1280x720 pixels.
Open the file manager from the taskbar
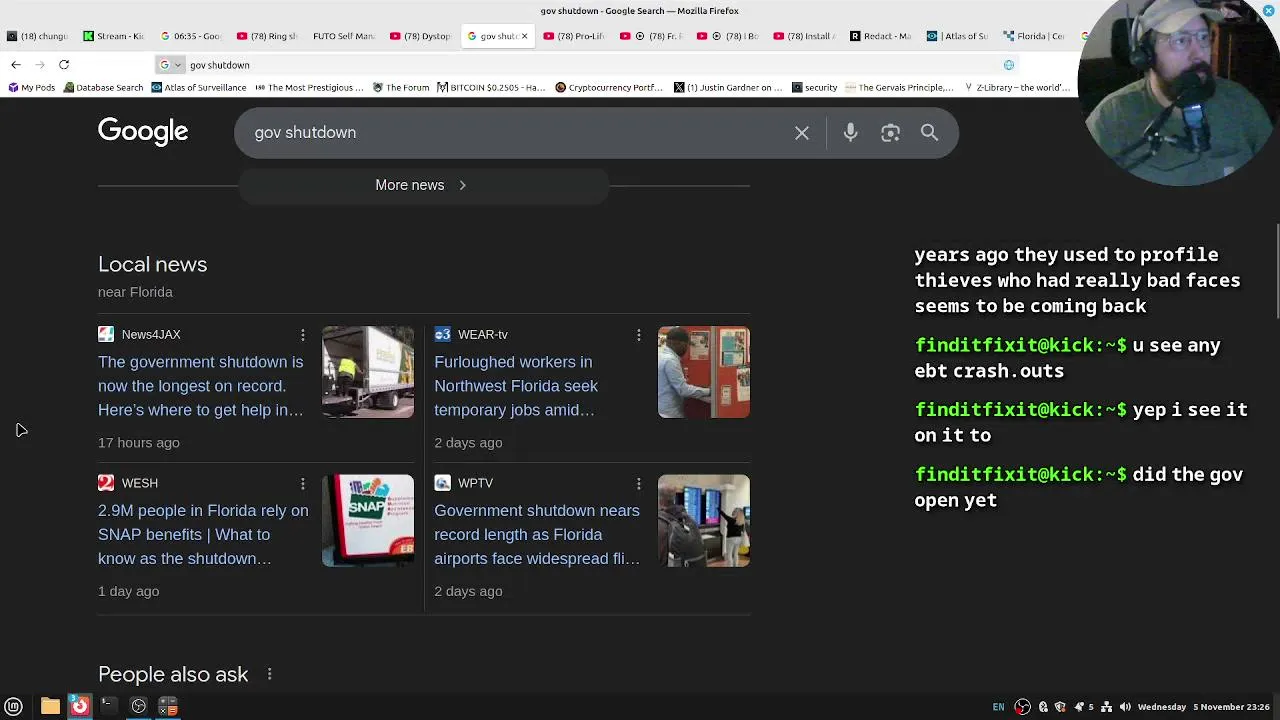pos(50,706)
